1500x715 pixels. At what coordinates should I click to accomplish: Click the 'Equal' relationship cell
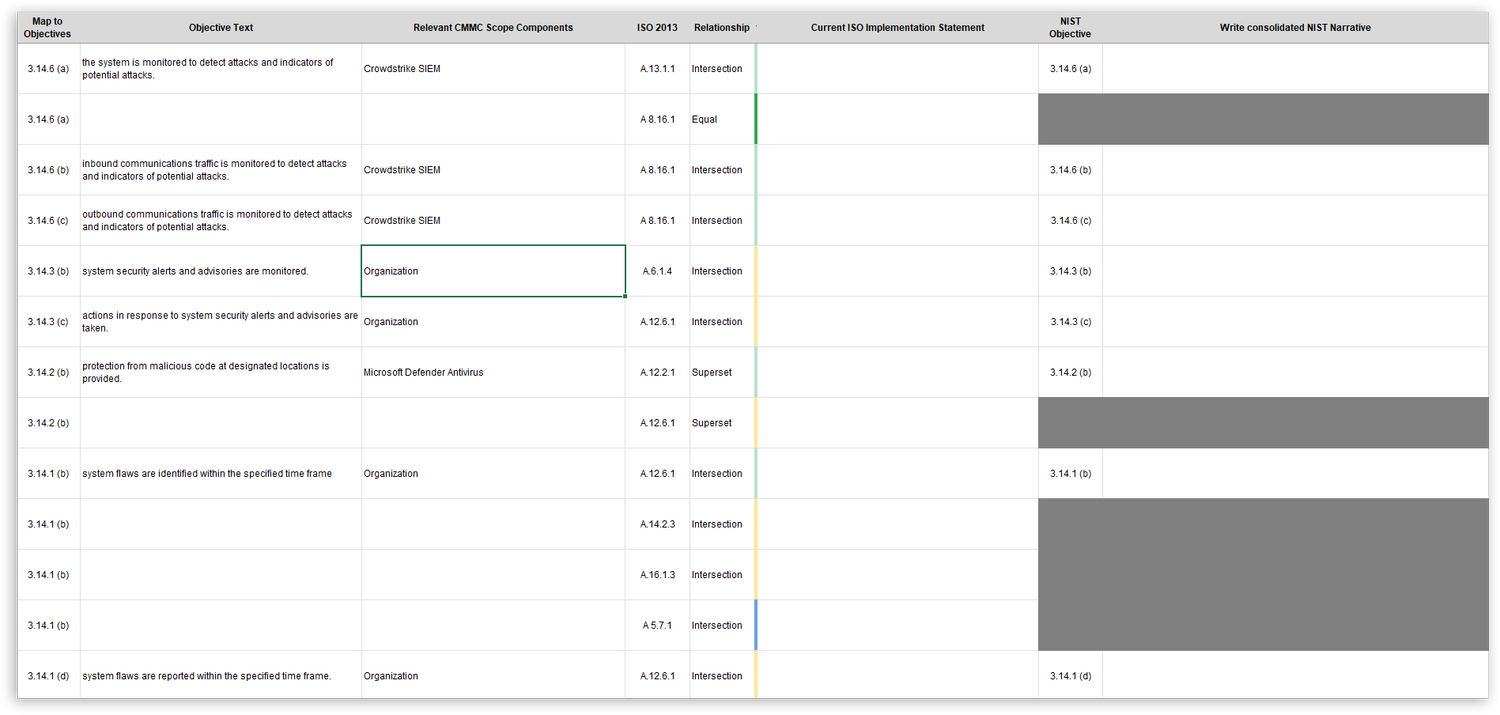coord(722,119)
